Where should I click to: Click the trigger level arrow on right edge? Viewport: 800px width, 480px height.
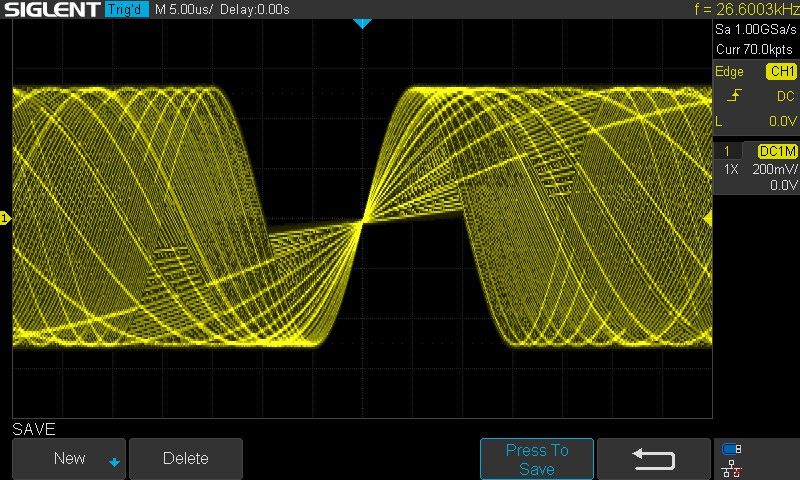click(708, 219)
